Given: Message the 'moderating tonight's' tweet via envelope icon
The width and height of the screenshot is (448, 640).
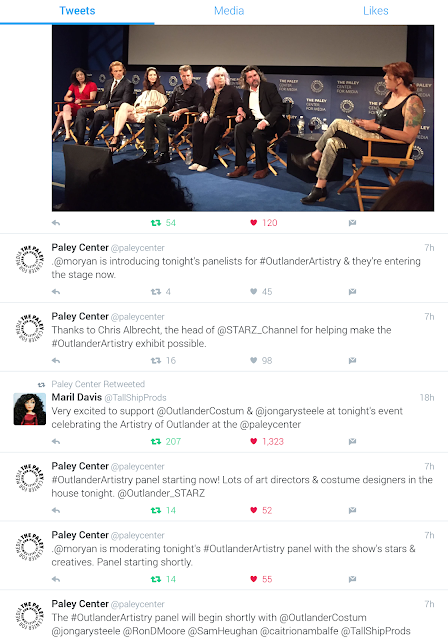Looking at the screenshot, I should point(353,579).
